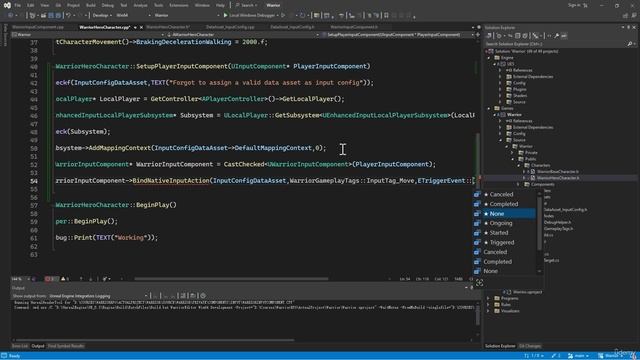Switch to Git Changes tab
This screenshot has width=640, height=360.
[530, 346]
